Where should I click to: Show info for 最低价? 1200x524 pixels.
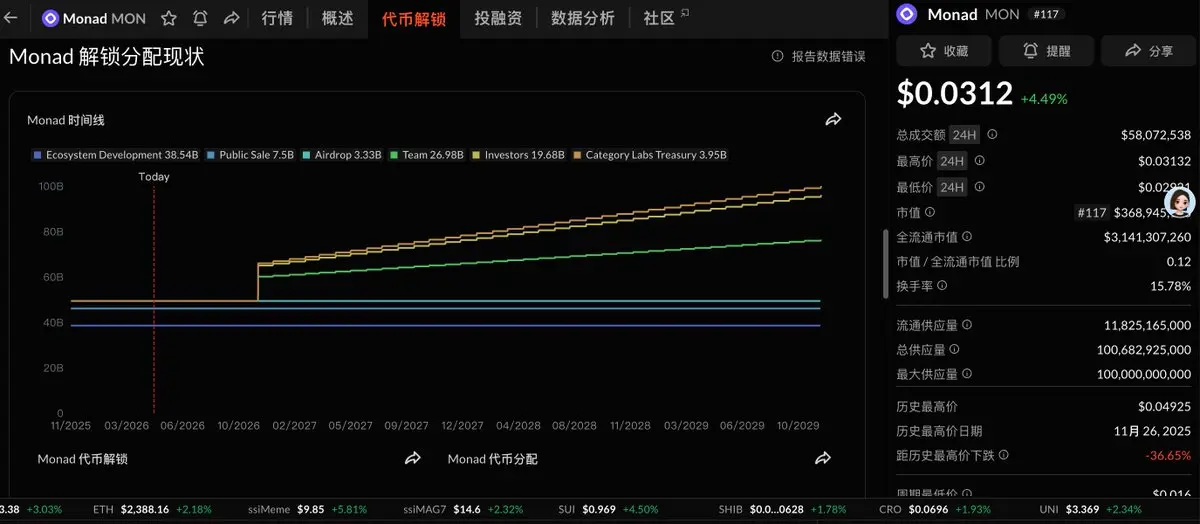pyautogui.click(x=979, y=186)
